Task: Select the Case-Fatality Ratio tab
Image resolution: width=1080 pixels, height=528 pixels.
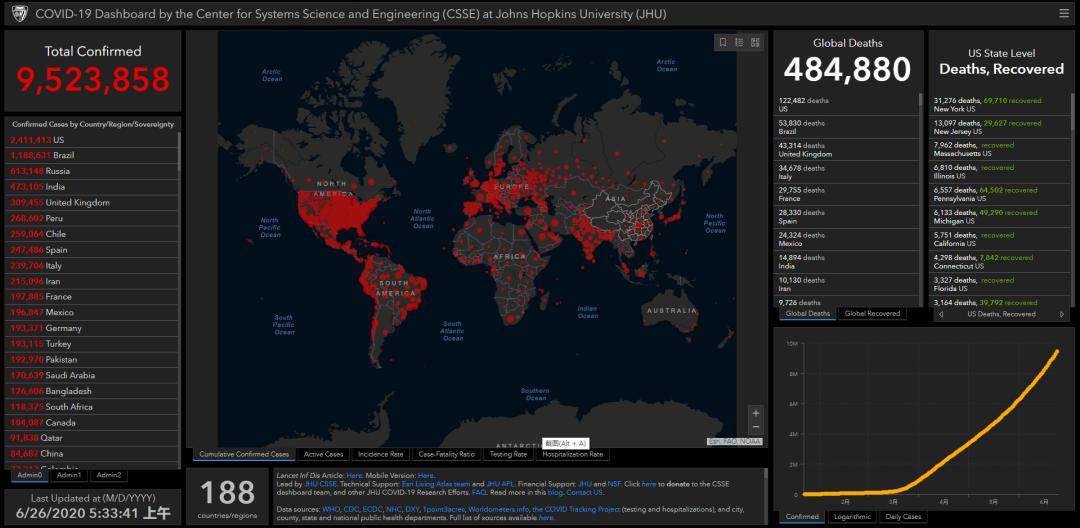Action: [446, 454]
